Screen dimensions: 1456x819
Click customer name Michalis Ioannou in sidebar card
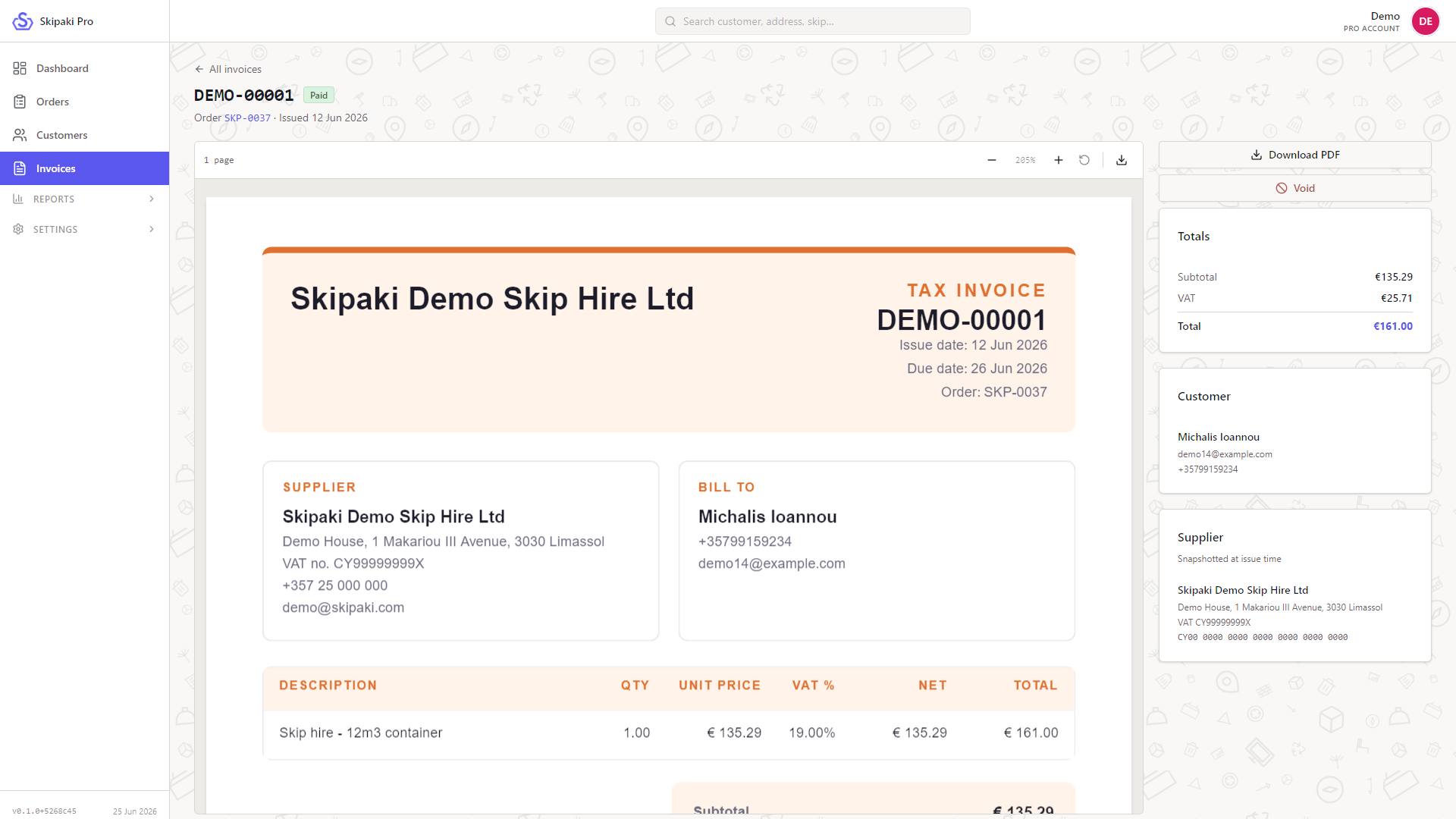click(1219, 437)
